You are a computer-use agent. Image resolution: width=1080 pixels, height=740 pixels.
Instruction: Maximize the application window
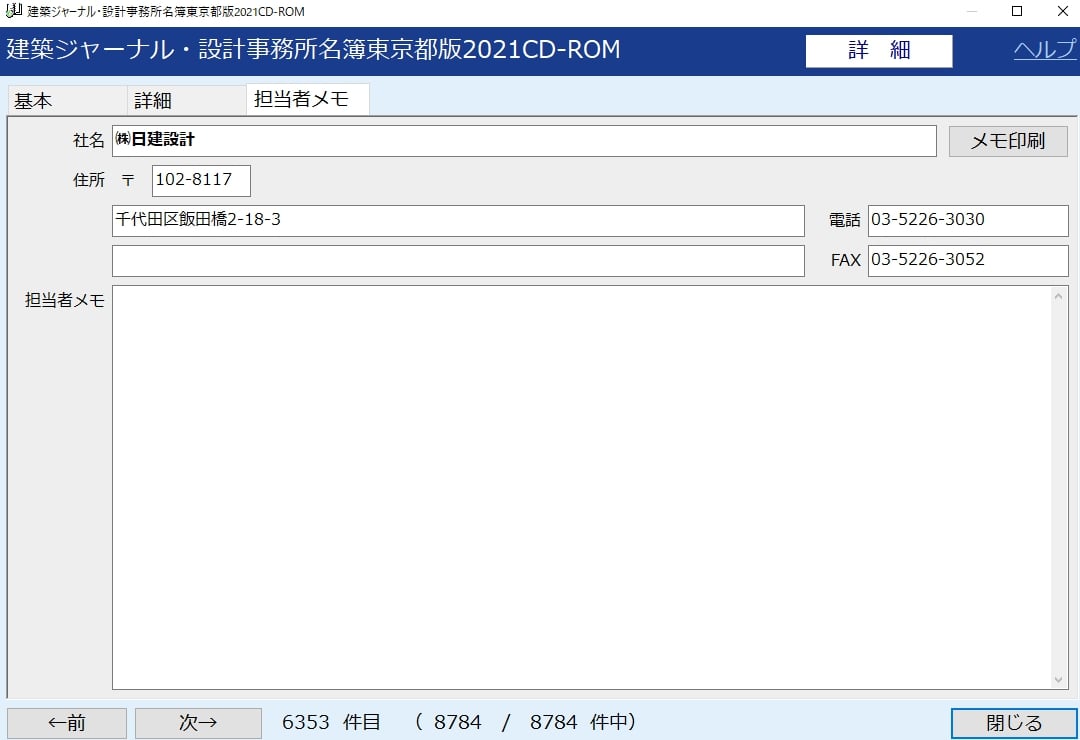click(x=1017, y=12)
